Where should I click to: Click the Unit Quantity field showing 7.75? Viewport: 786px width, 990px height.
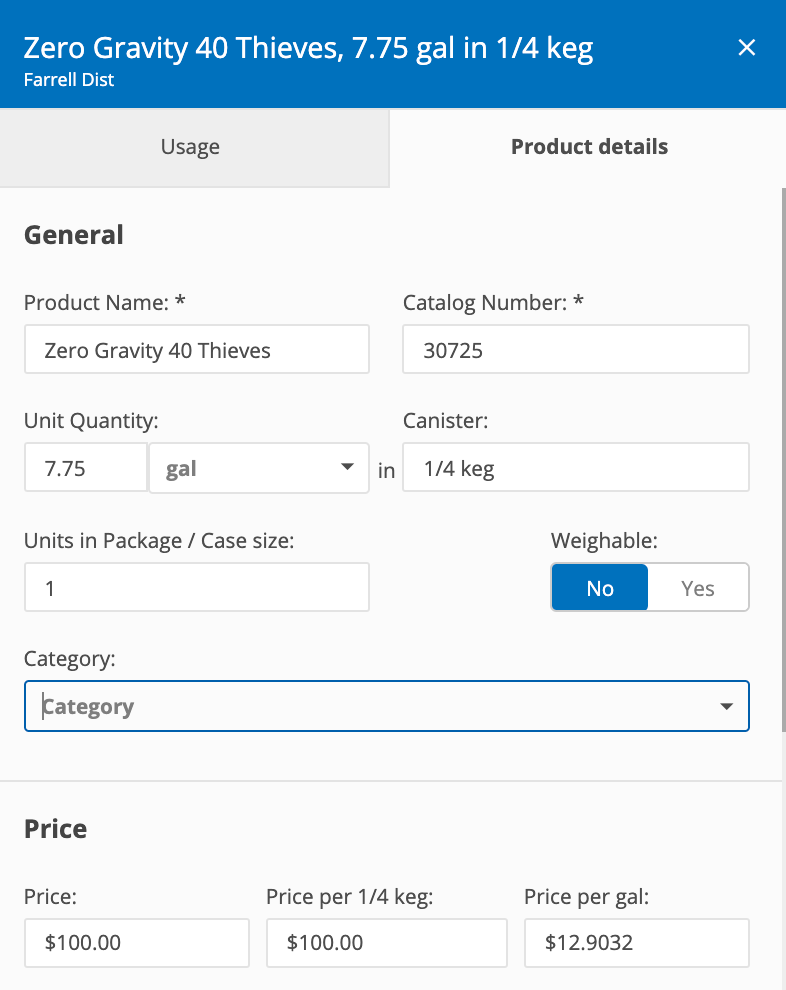tap(85, 467)
